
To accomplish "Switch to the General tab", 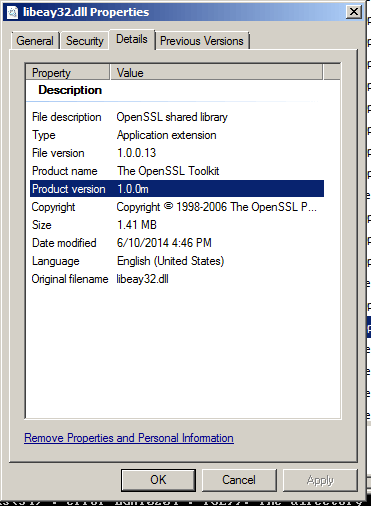I will 35,41.
